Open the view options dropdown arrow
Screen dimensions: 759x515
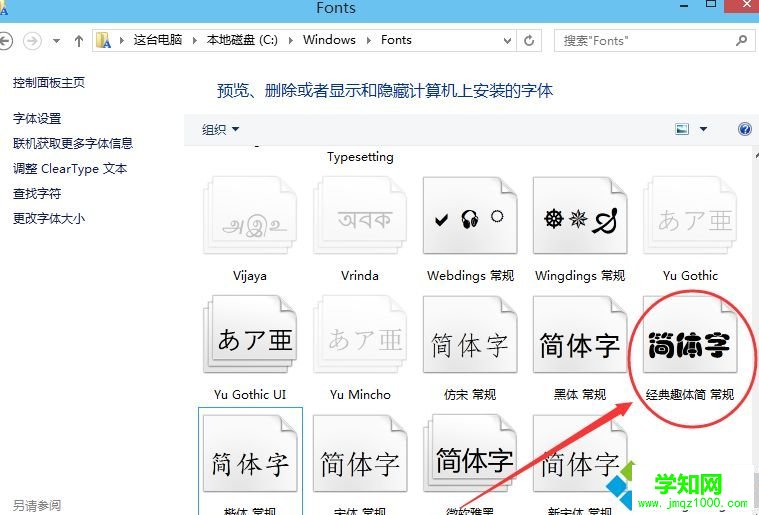point(703,129)
